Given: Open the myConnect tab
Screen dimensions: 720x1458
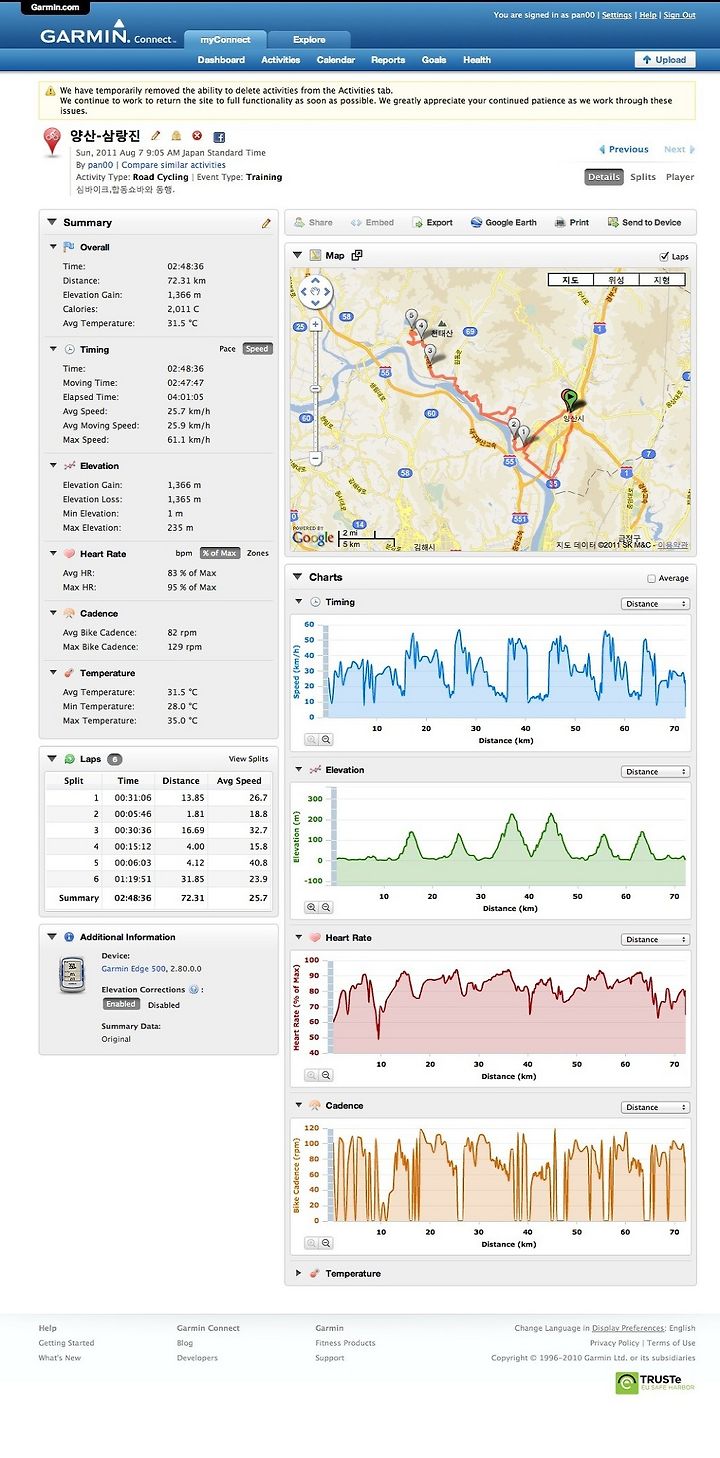Looking at the screenshot, I should 225,40.
